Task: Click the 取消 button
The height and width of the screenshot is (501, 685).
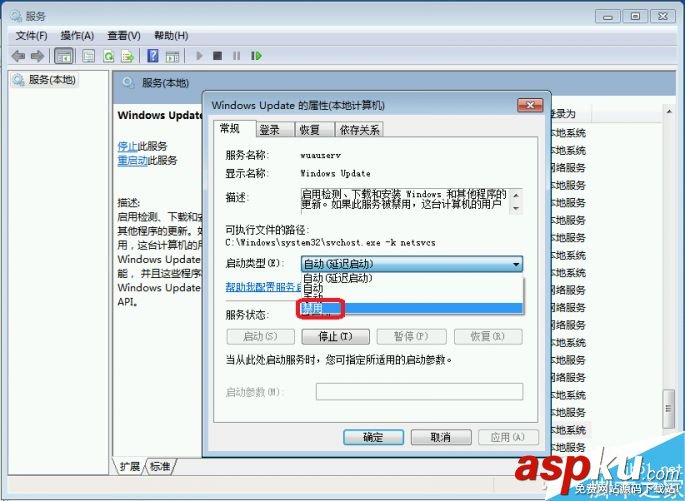Action: coord(441,437)
